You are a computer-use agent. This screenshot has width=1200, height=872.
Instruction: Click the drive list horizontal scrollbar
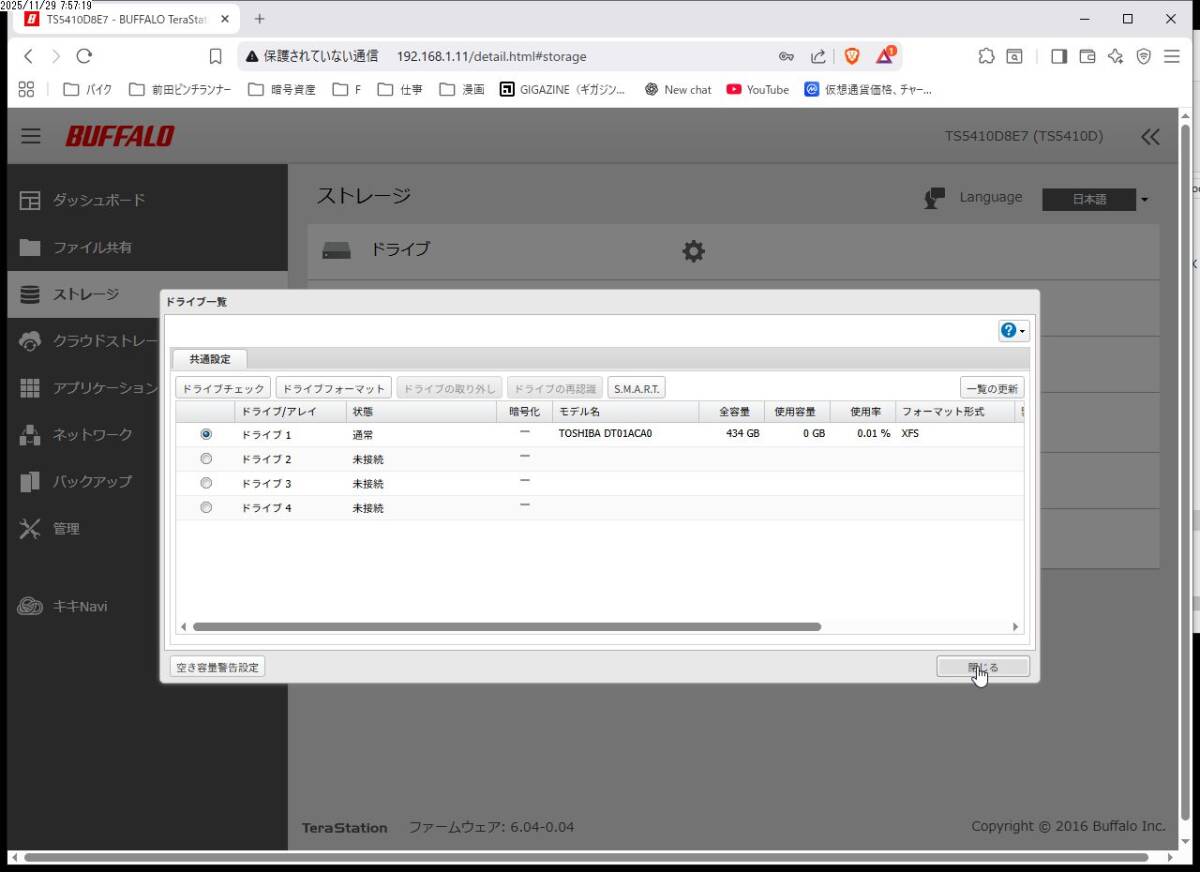[x=506, y=627]
